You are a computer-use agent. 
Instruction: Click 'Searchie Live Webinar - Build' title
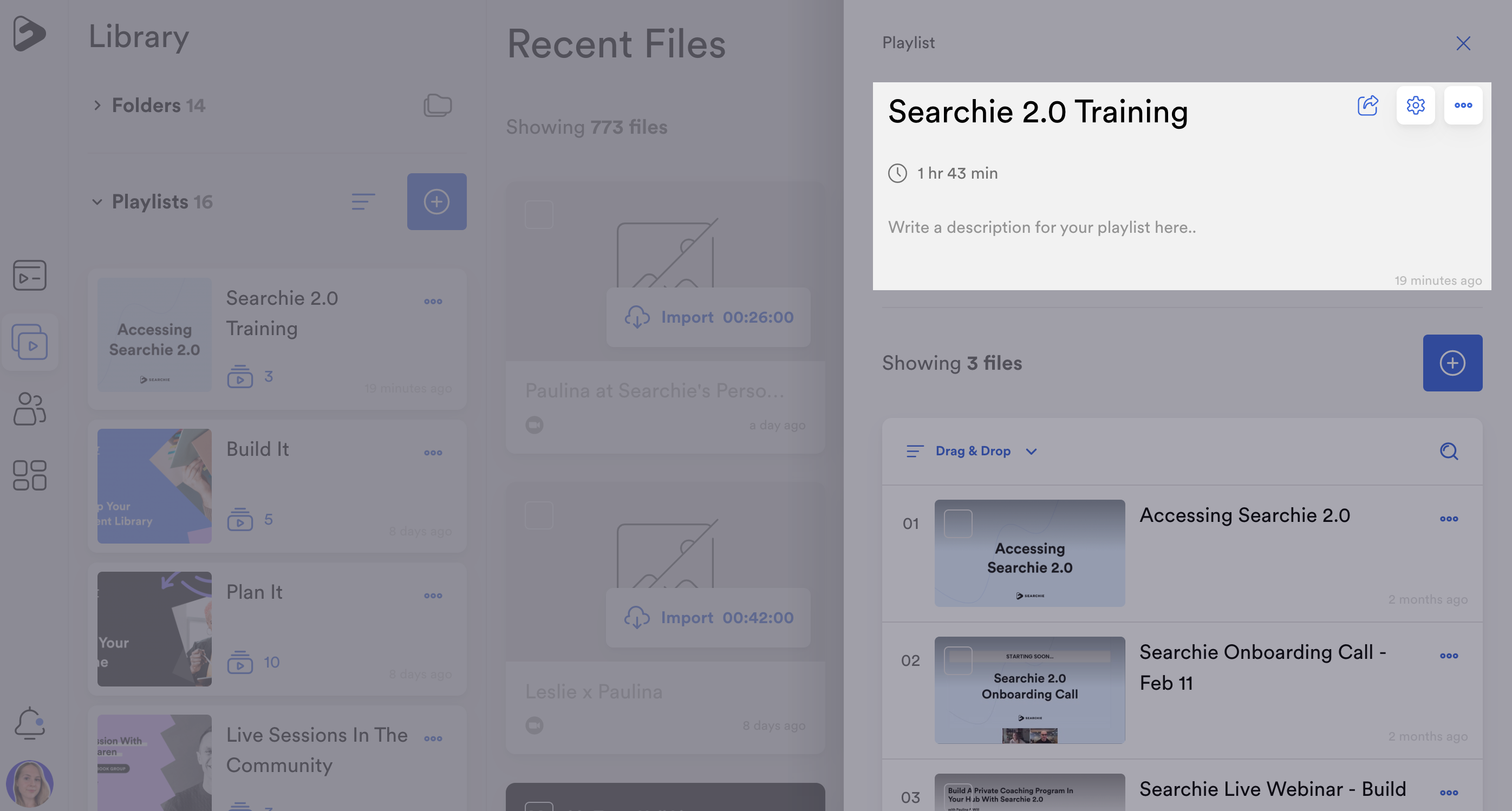click(1273, 789)
